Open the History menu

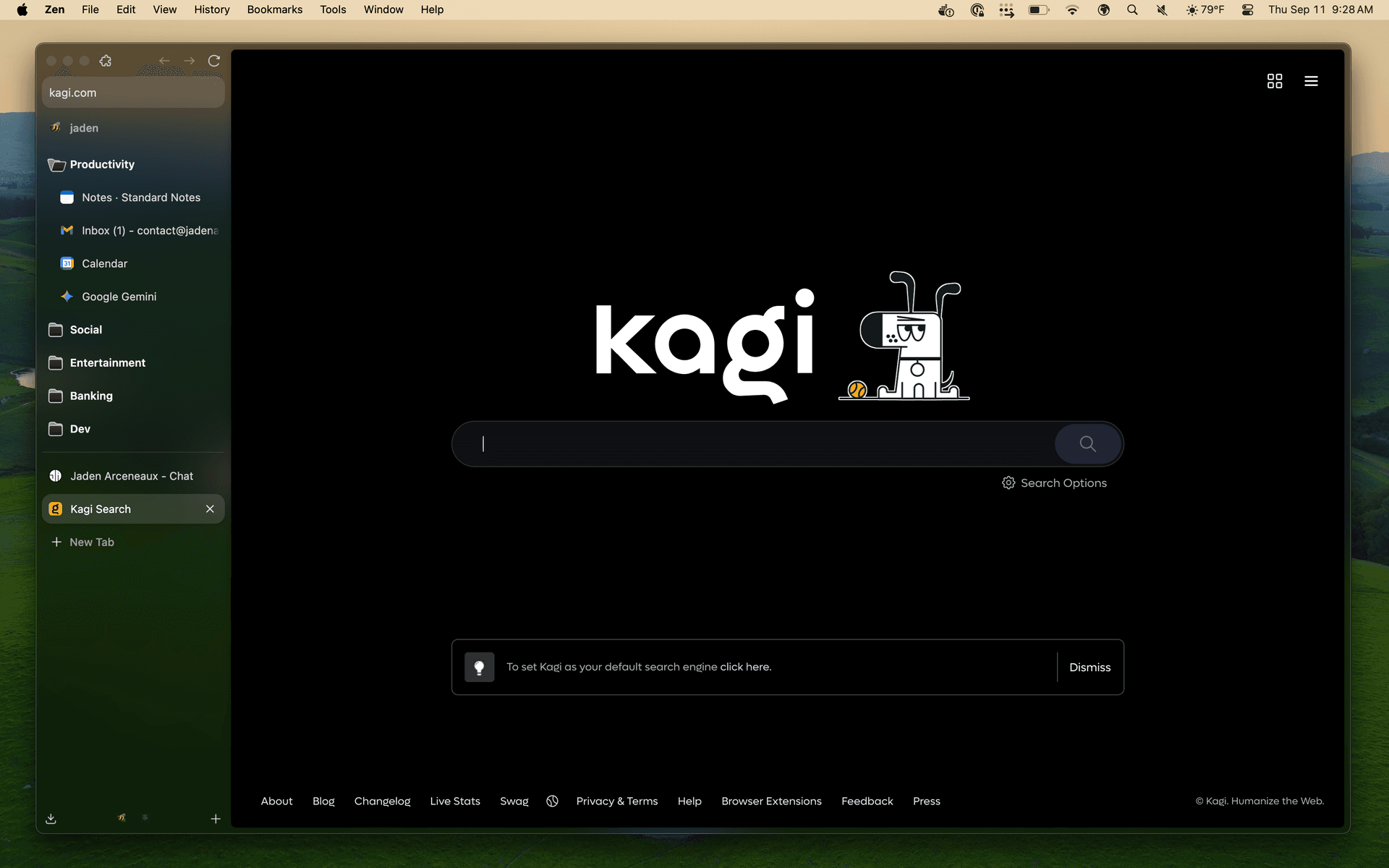click(211, 9)
